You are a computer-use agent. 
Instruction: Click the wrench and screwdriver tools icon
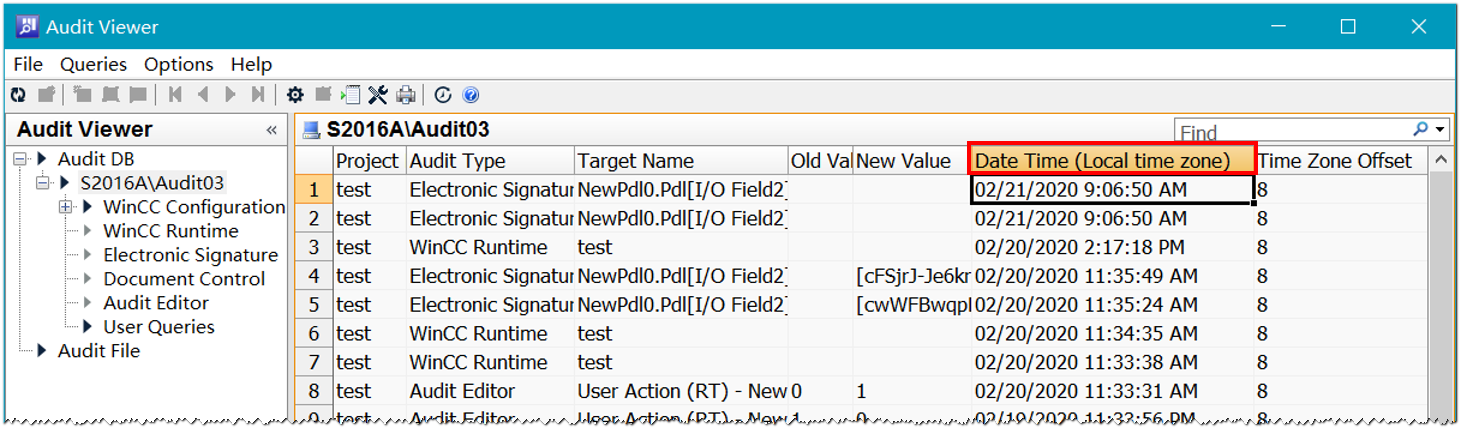pyautogui.click(x=377, y=95)
